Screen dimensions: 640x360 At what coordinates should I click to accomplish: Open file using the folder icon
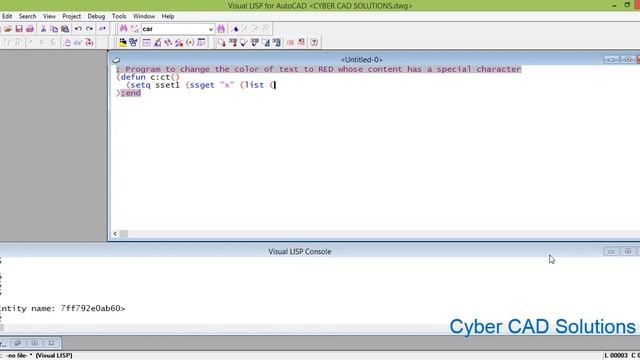coord(8,29)
